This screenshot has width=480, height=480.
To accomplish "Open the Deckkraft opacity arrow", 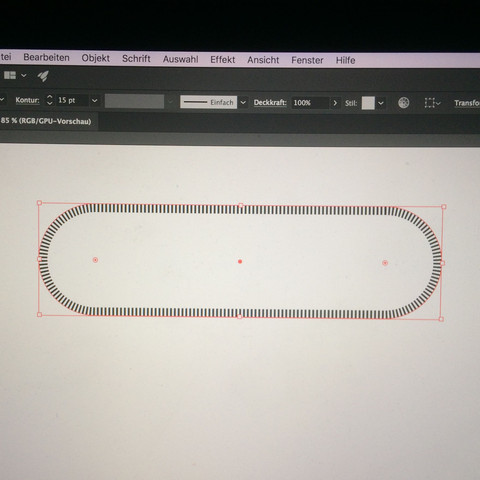I will [335, 103].
